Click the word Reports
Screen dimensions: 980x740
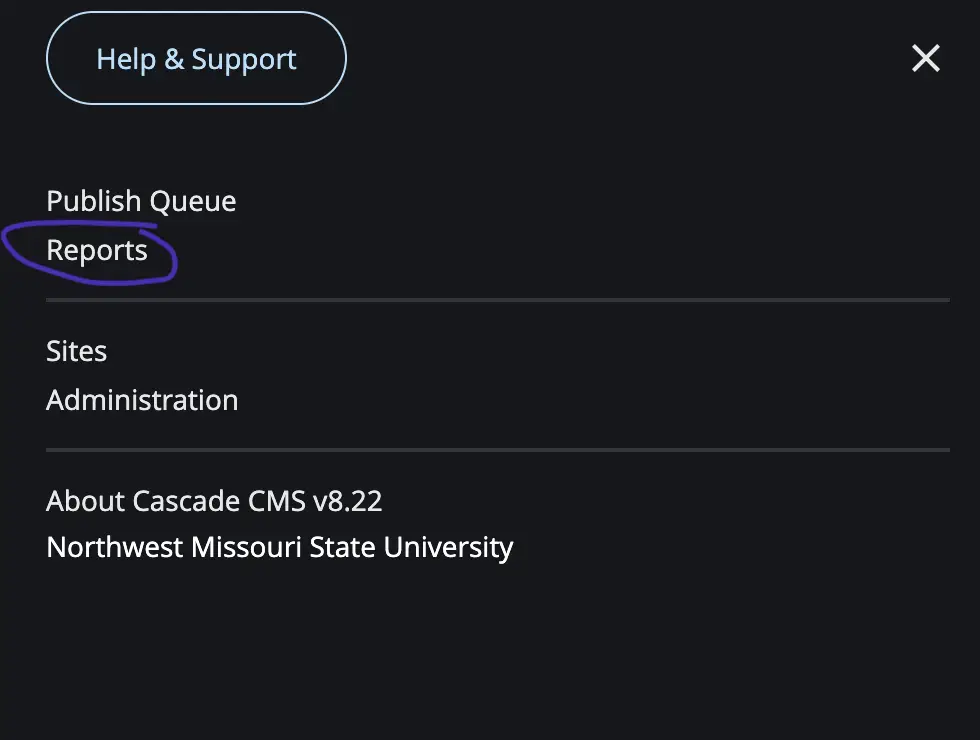tap(97, 251)
